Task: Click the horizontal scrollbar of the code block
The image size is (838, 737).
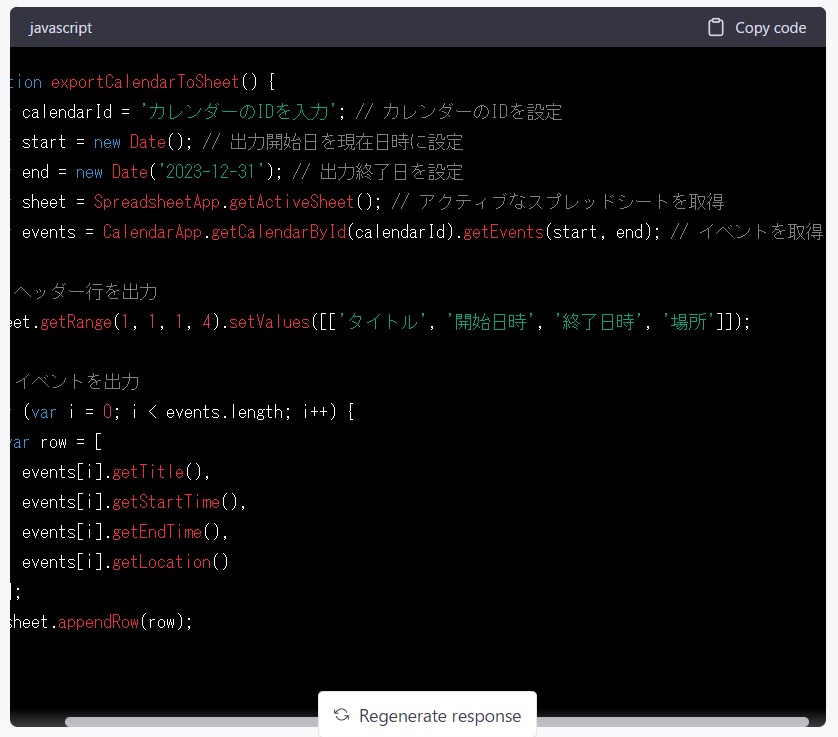Action: point(436,722)
